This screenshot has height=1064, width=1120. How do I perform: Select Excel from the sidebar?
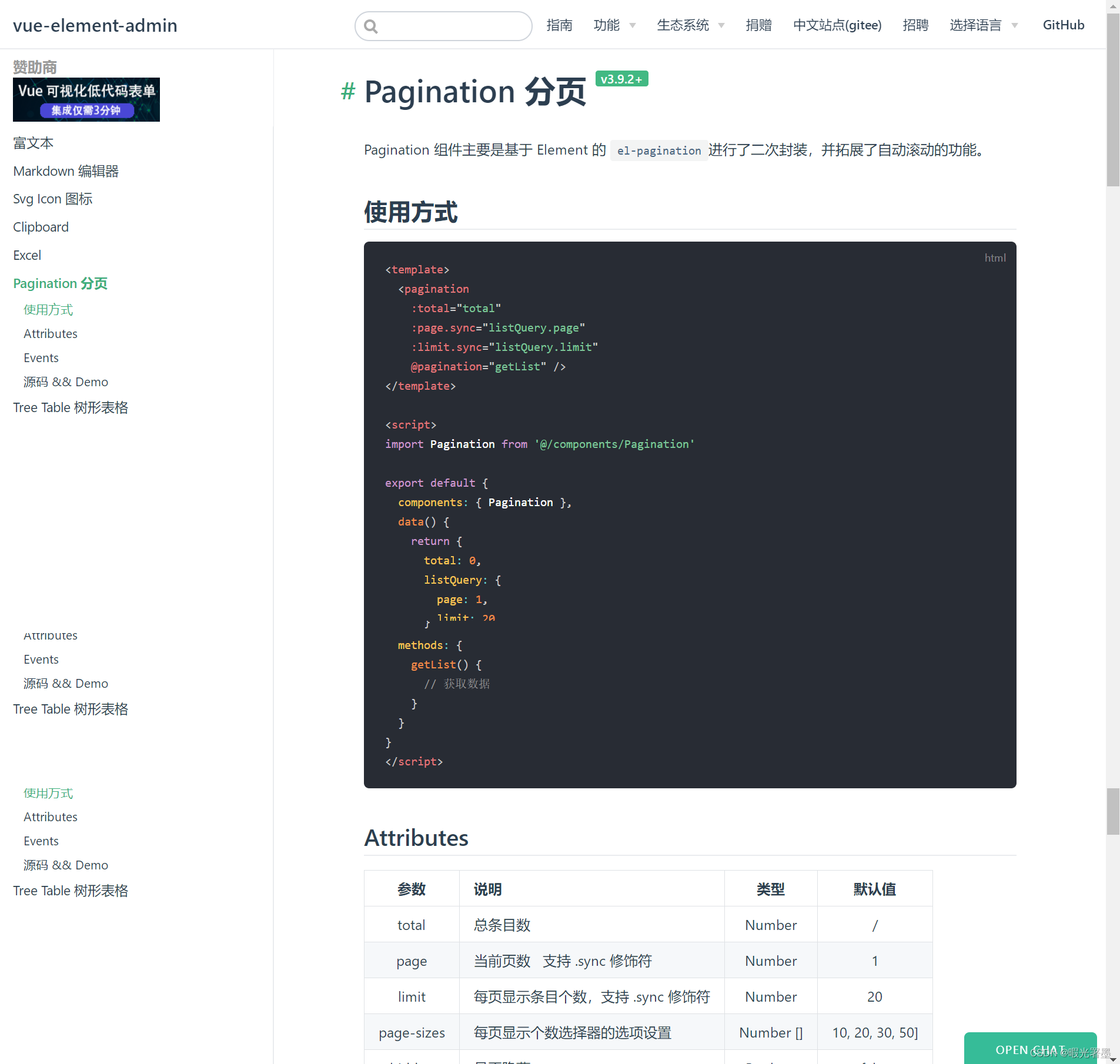coord(27,255)
